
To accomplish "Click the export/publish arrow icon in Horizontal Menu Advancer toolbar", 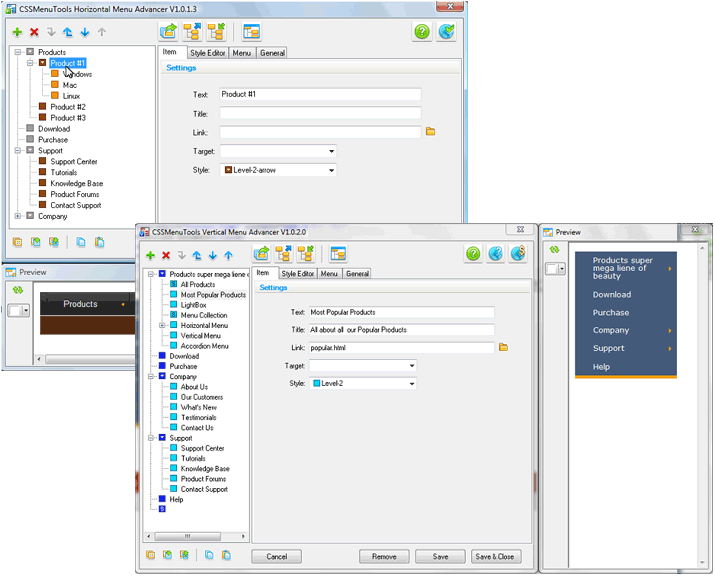I will click(169, 31).
